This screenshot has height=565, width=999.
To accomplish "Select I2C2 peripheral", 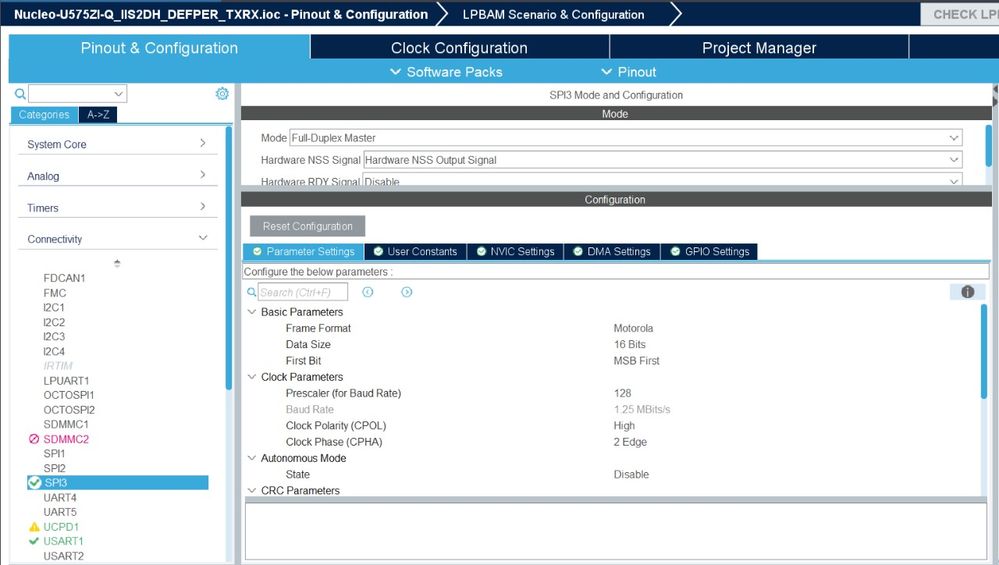I will pyautogui.click(x=54, y=322).
